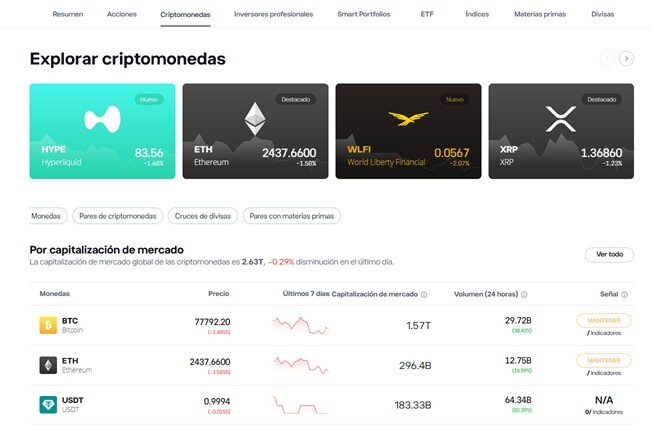
Task: Click the ETH 7-day sparkline chart
Action: tap(301, 365)
